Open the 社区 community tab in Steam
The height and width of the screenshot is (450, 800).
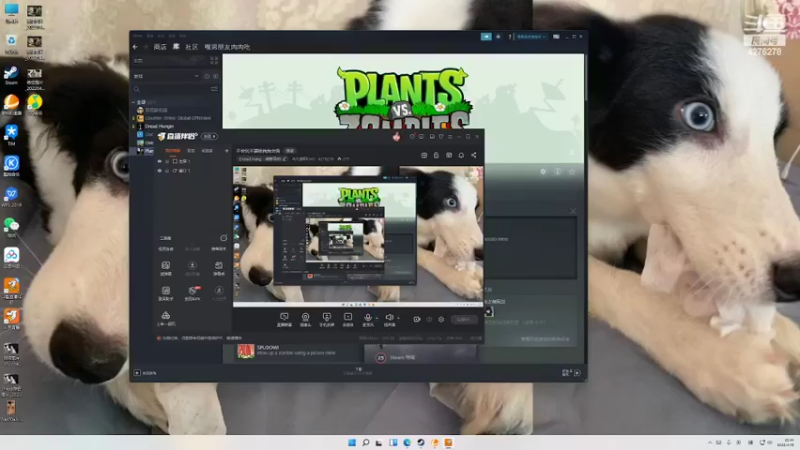point(191,47)
